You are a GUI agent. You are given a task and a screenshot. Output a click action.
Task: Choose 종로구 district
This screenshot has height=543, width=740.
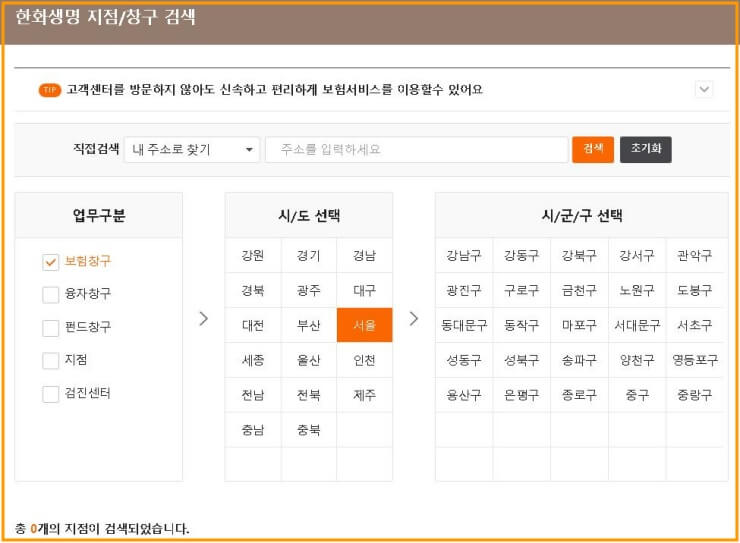click(x=579, y=395)
